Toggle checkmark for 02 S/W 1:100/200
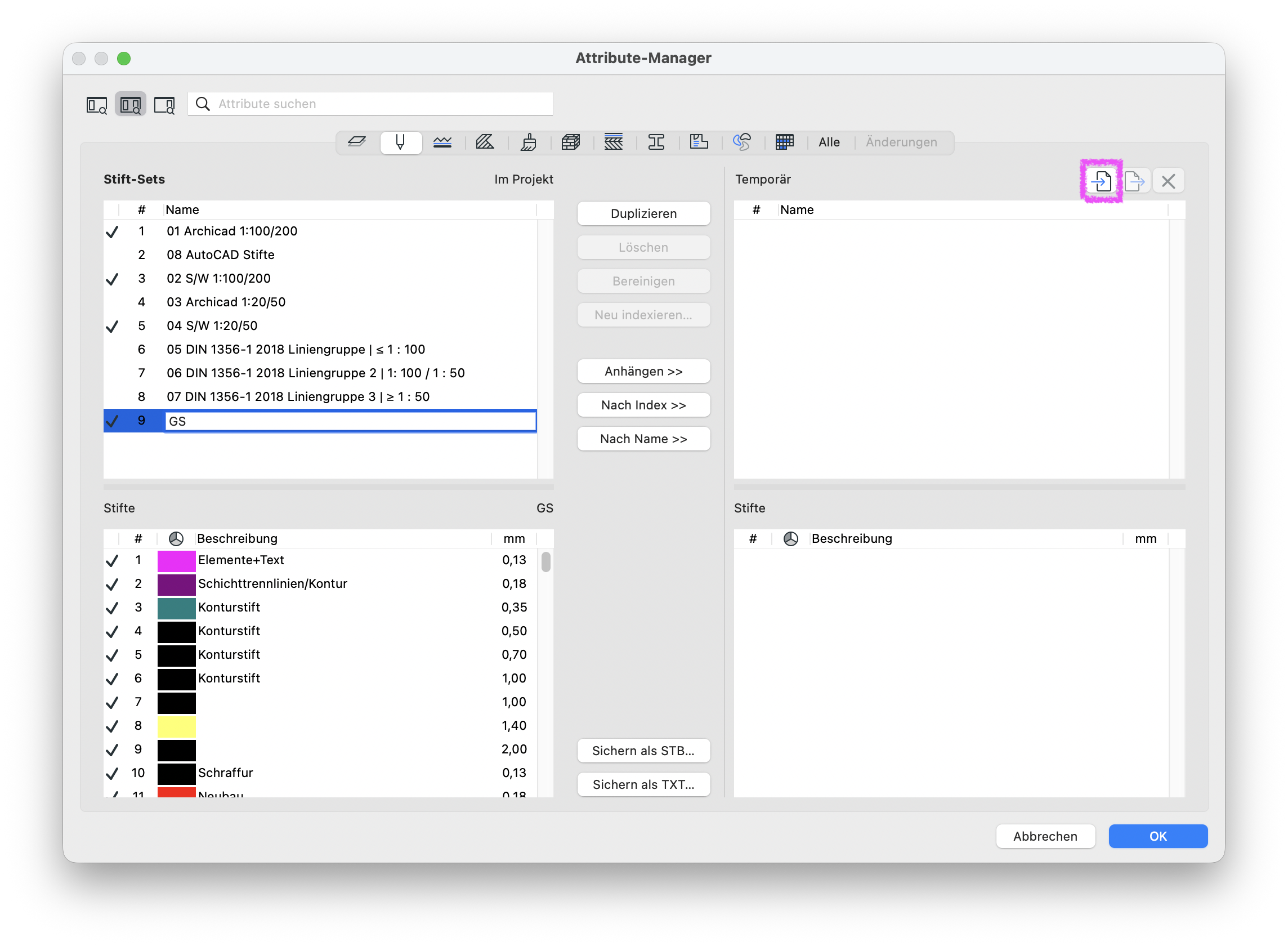 click(x=112, y=279)
